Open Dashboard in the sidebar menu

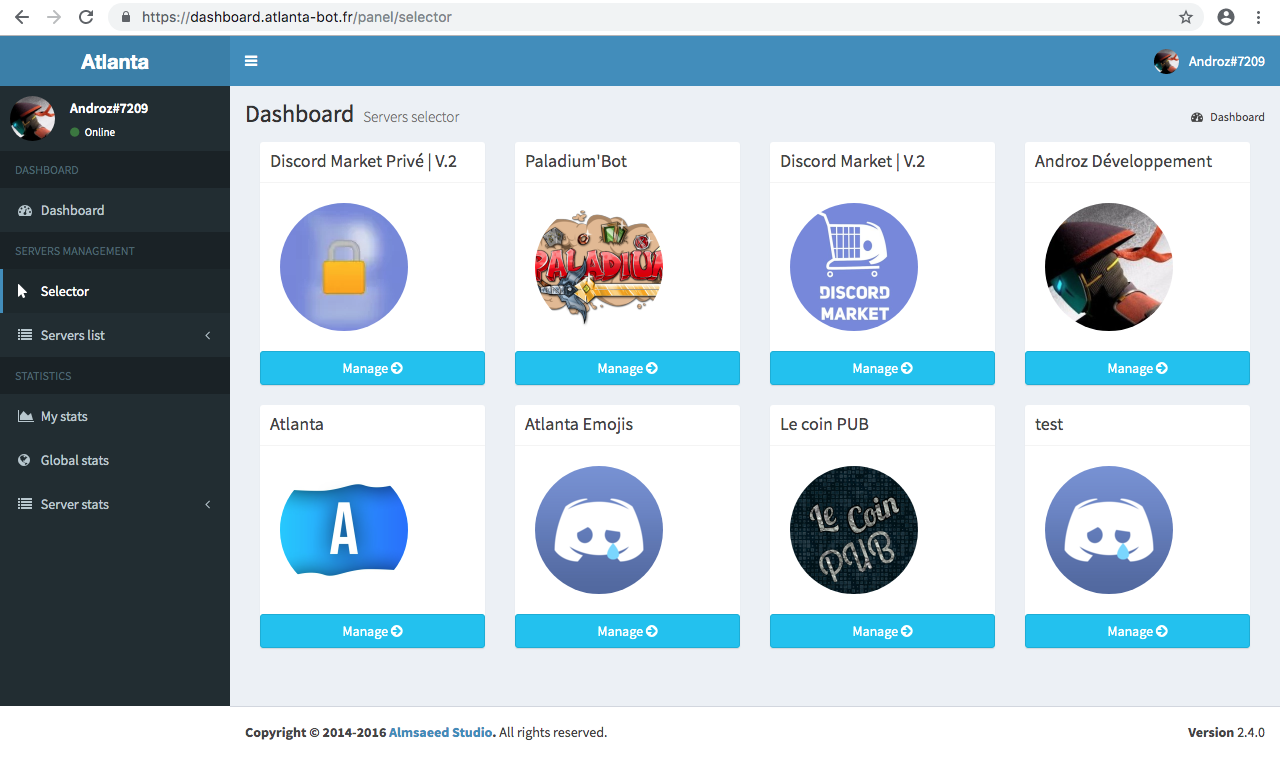coord(115,210)
